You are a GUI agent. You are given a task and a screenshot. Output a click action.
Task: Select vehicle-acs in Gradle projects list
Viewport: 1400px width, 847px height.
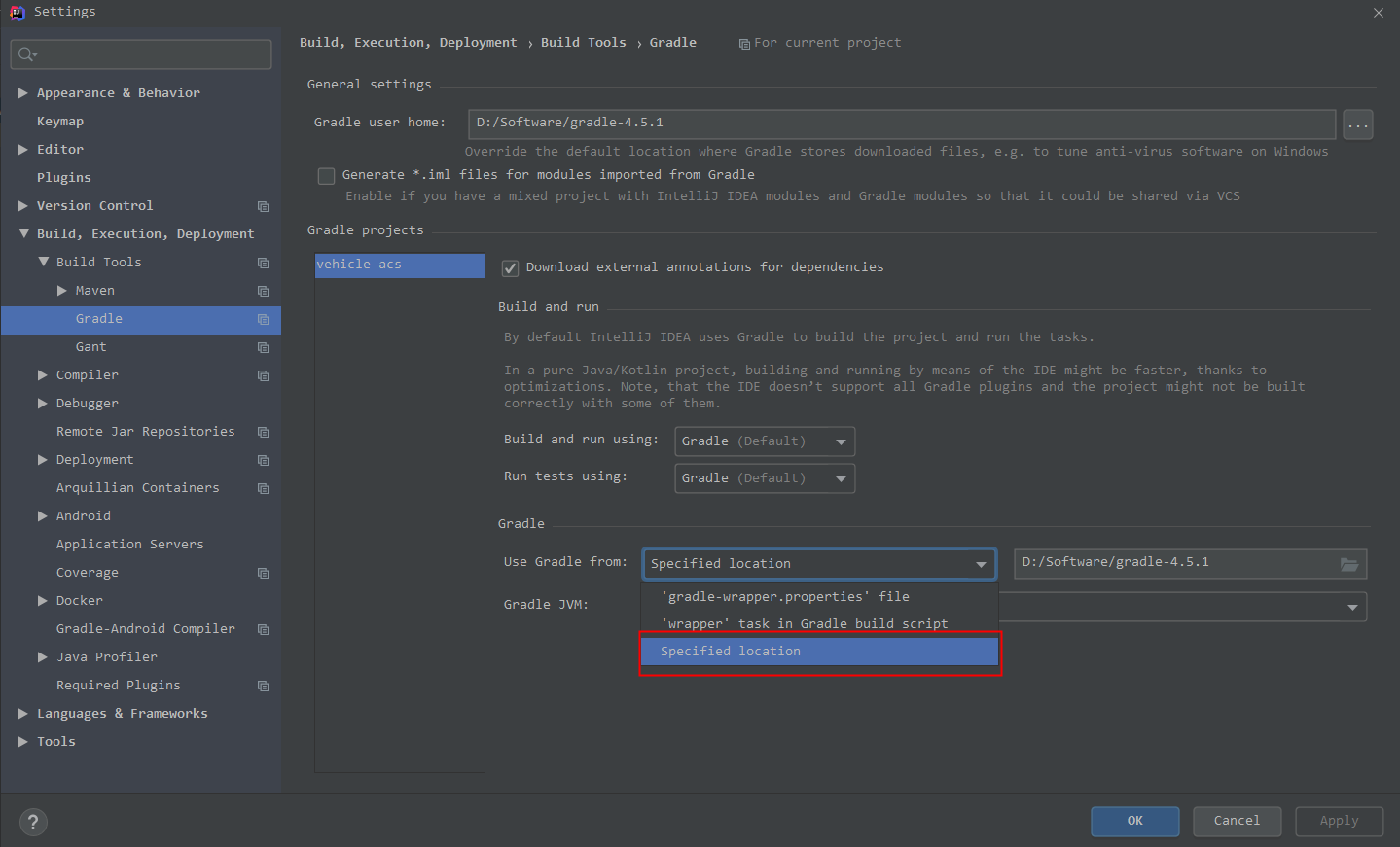tap(400, 265)
